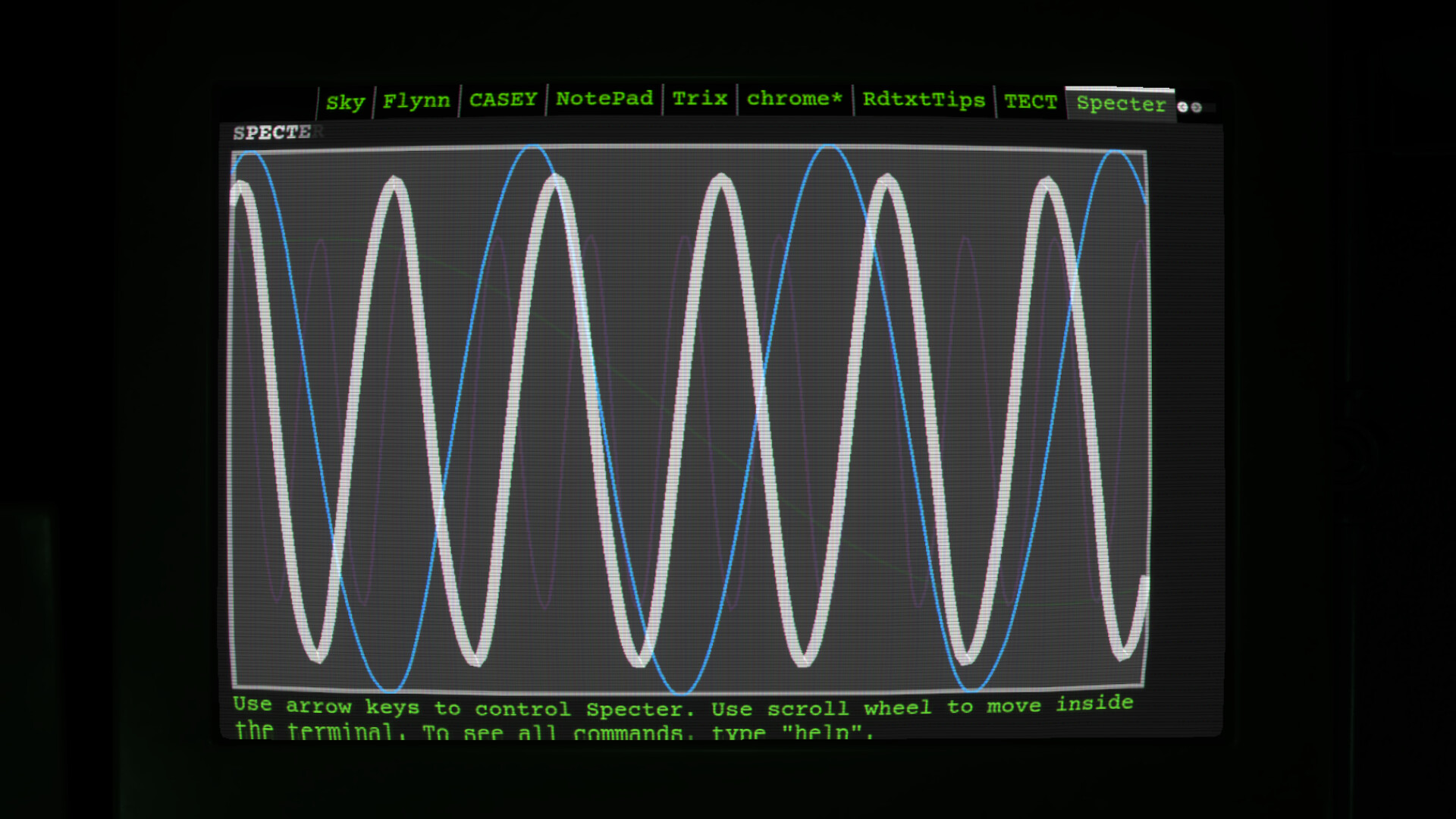Switch to the Sky tab

pos(345,101)
